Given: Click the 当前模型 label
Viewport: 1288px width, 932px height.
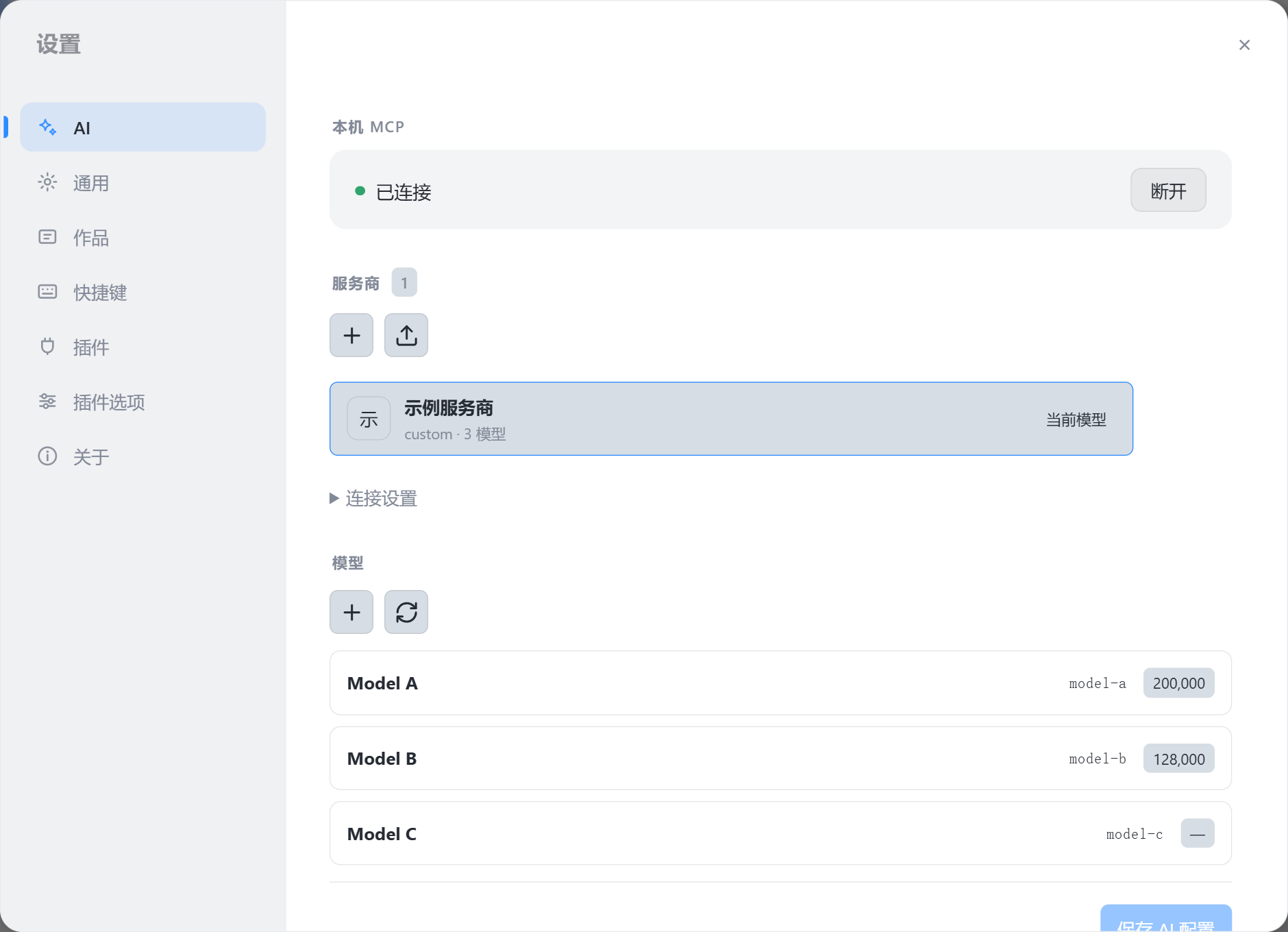Looking at the screenshot, I should click(x=1076, y=419).
